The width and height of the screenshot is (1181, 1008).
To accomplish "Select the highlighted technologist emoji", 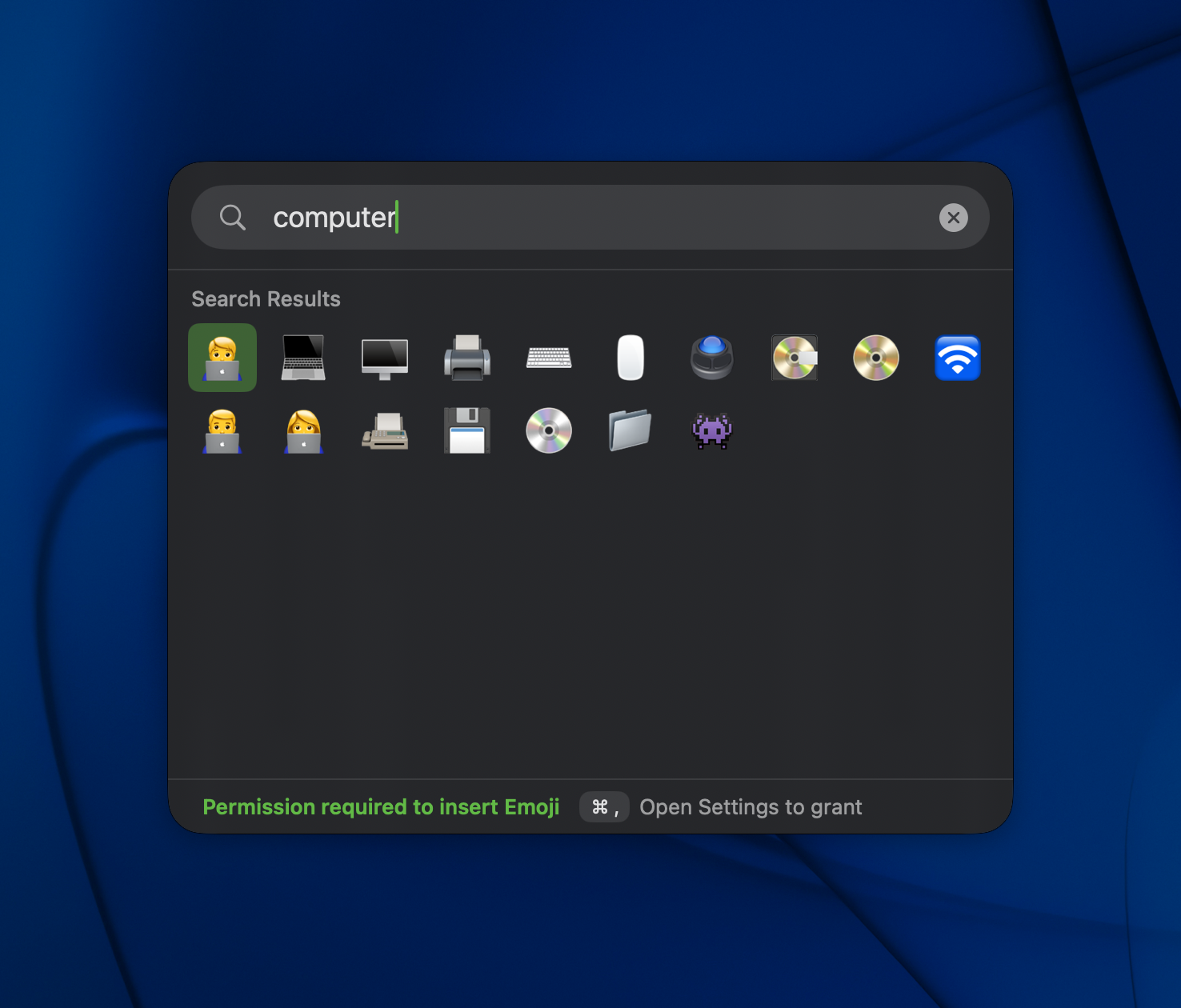I will (222, 358).
